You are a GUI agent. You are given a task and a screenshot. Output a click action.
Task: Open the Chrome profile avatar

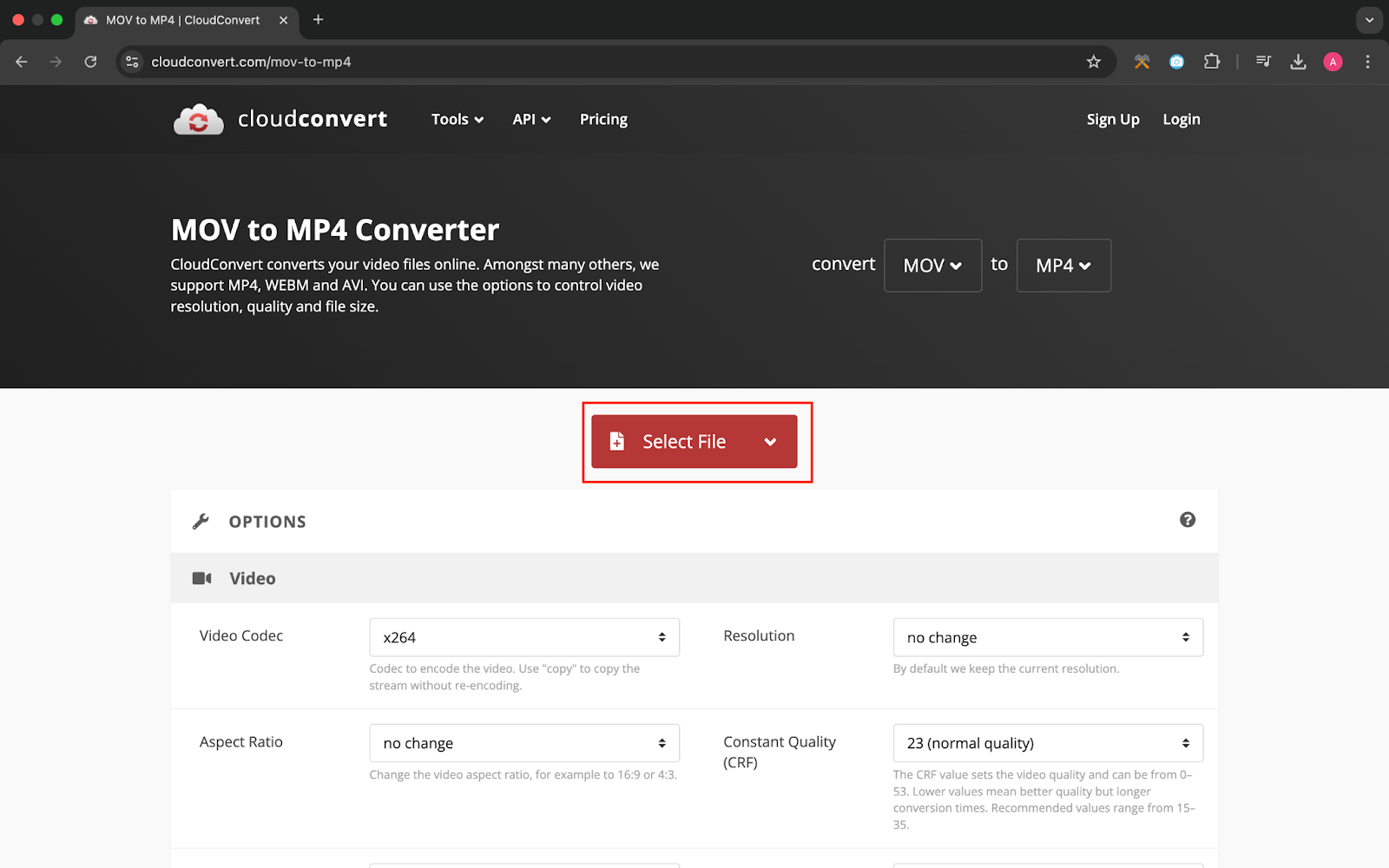coord(1333,62)
